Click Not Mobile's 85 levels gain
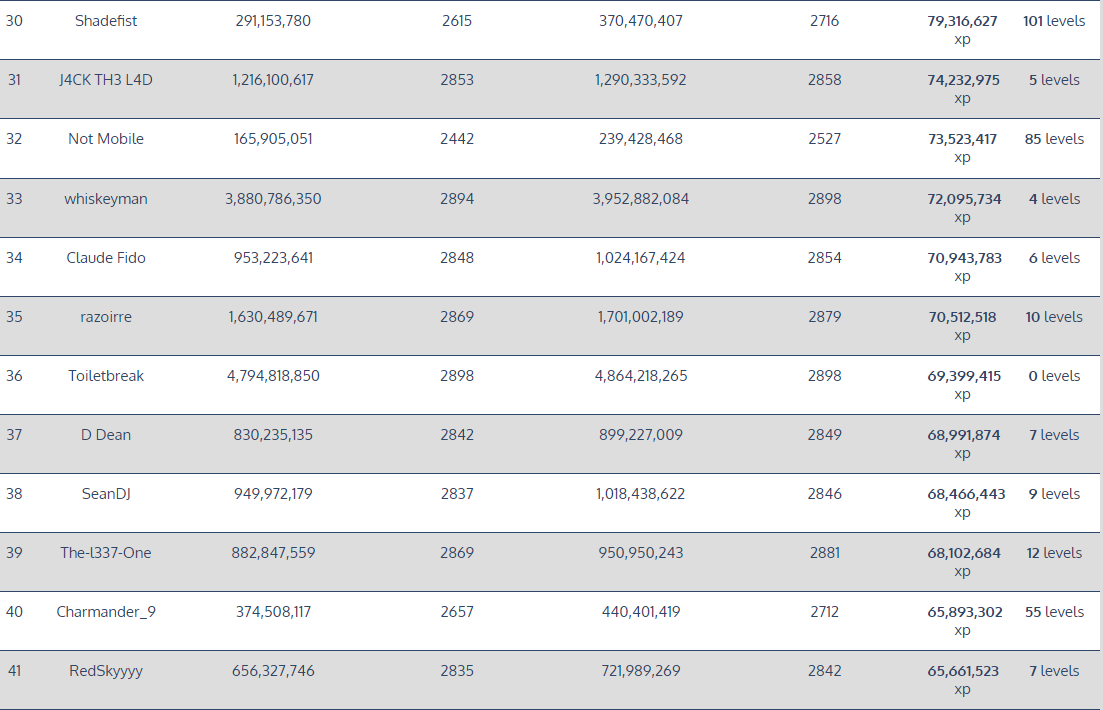The height and width of the screenshot is (710, 1103). coord(1054,139)
